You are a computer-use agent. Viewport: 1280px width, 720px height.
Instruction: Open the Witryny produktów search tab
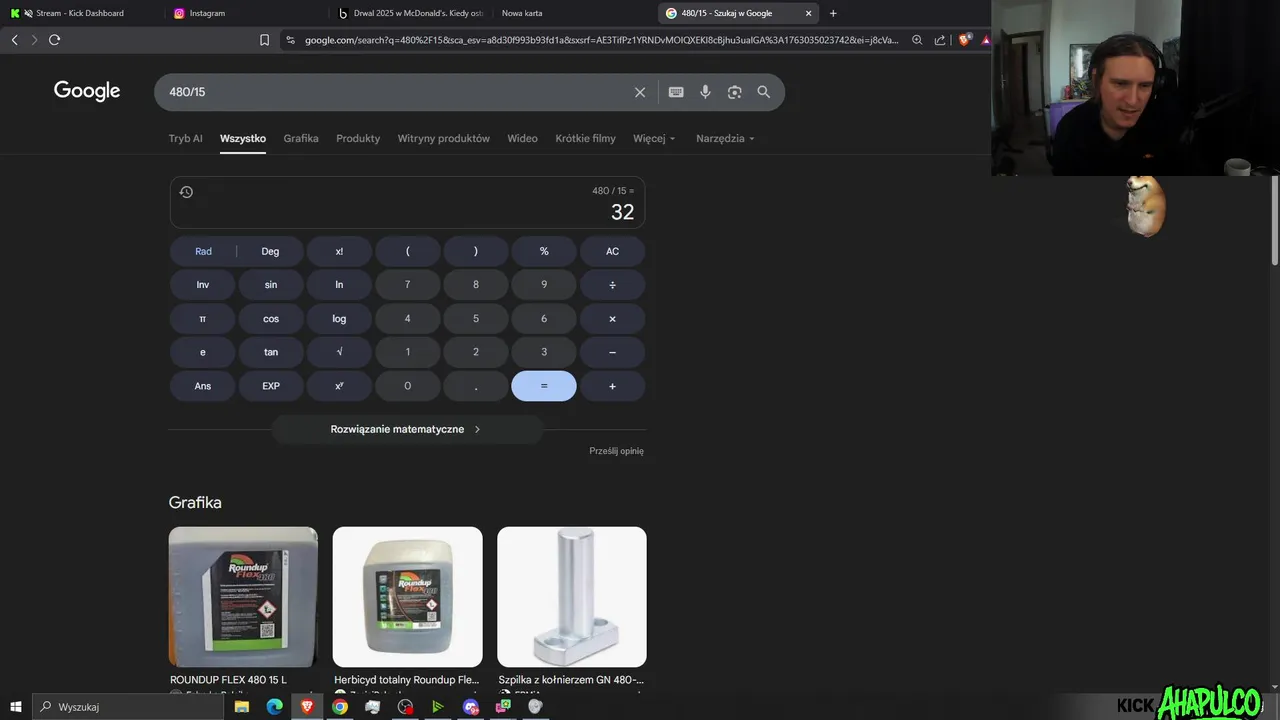pos(444,138)
